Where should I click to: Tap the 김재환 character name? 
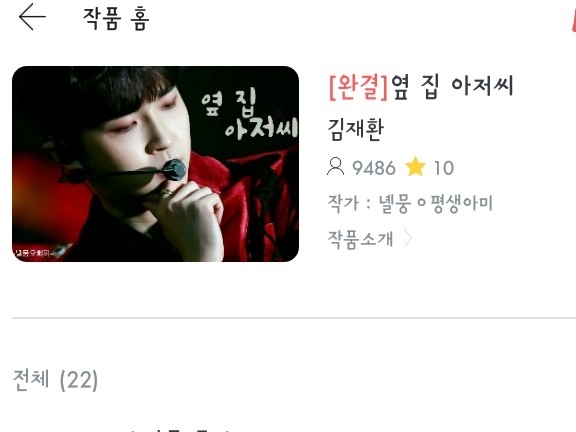tap(356, 129)
